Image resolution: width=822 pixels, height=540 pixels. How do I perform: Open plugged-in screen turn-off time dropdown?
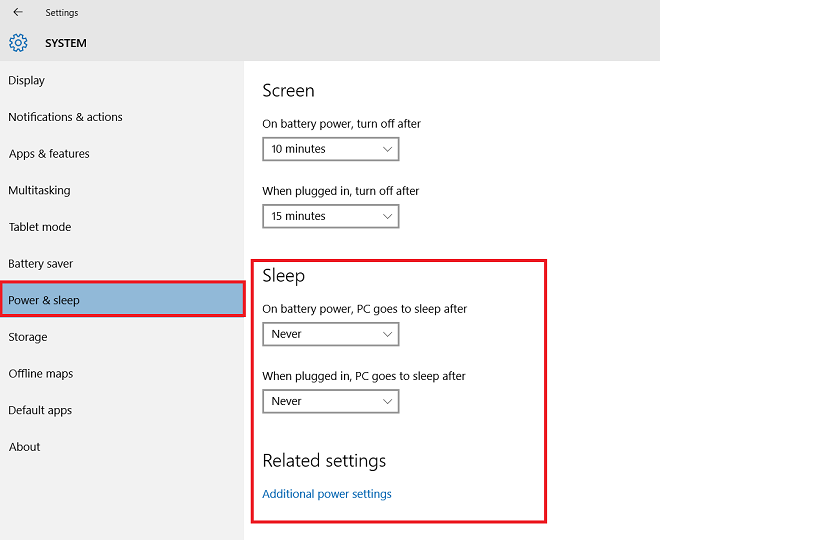pyautogui.click(x=330, y=216)
